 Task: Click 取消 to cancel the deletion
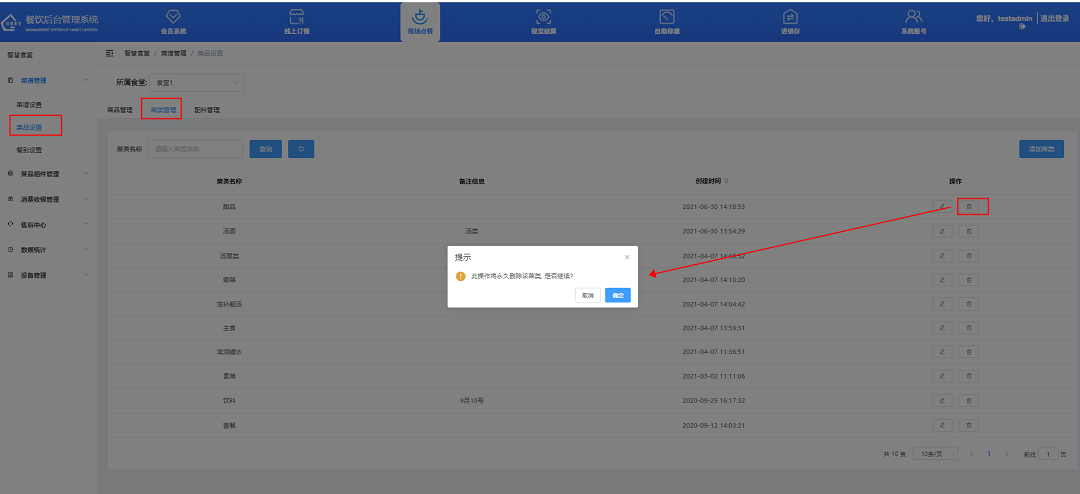click(x=588, y=295)
